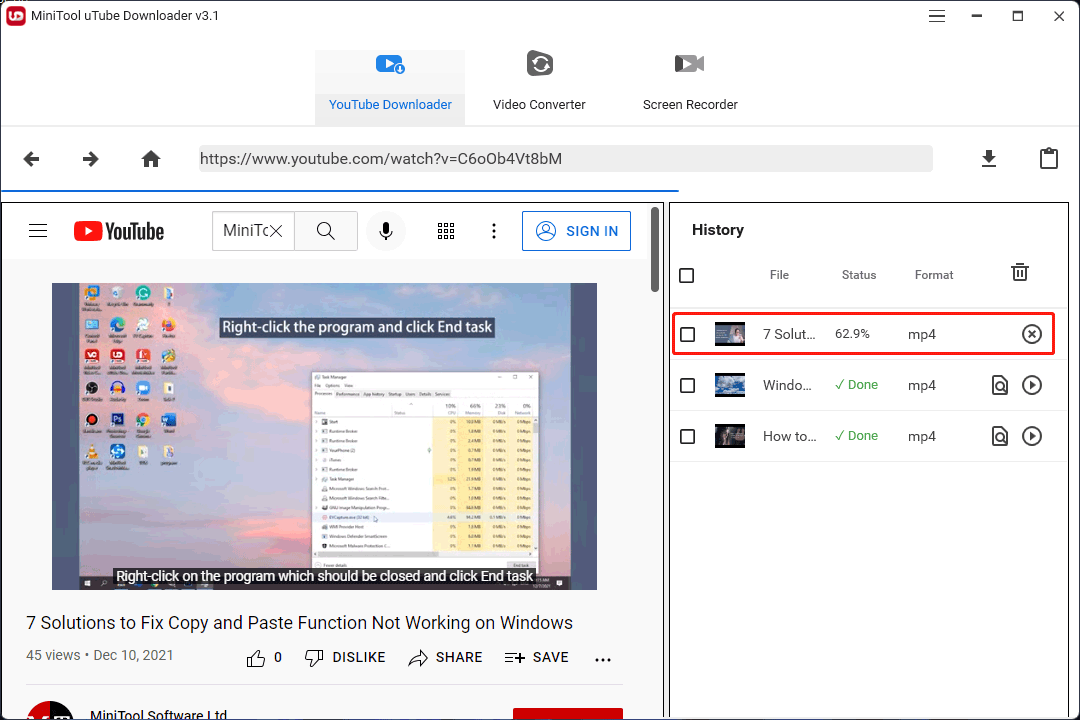
Task: Click the Windo... history thumbnail
Action: click(x=729, y=385)
